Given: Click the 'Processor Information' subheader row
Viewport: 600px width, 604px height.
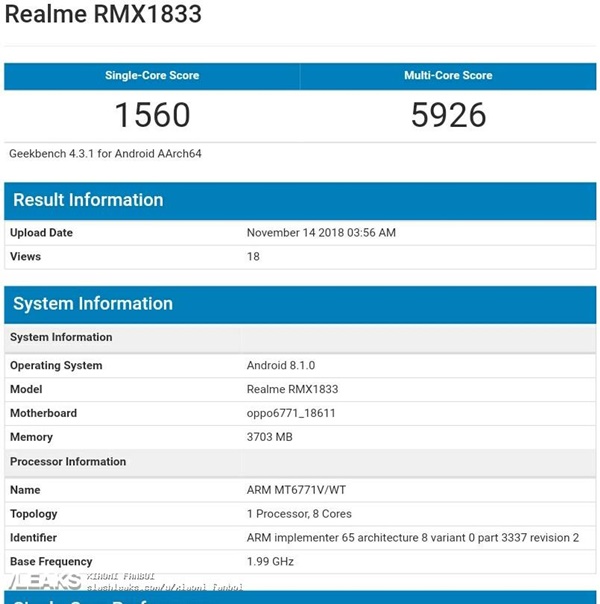Looking at the screenshot, I should point(300,462).
